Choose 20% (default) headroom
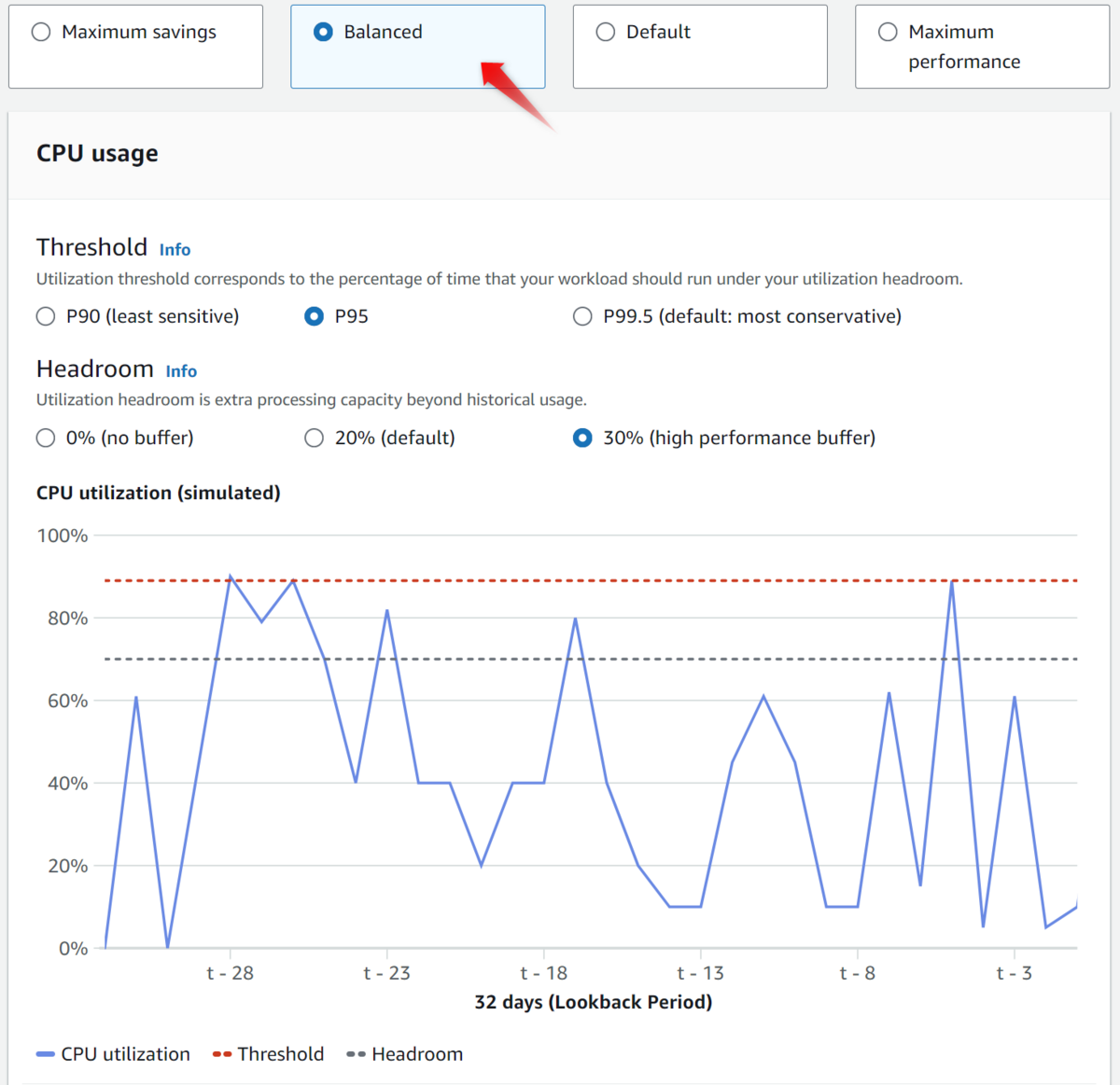The image size is (1120, 1085). point(380,438)
